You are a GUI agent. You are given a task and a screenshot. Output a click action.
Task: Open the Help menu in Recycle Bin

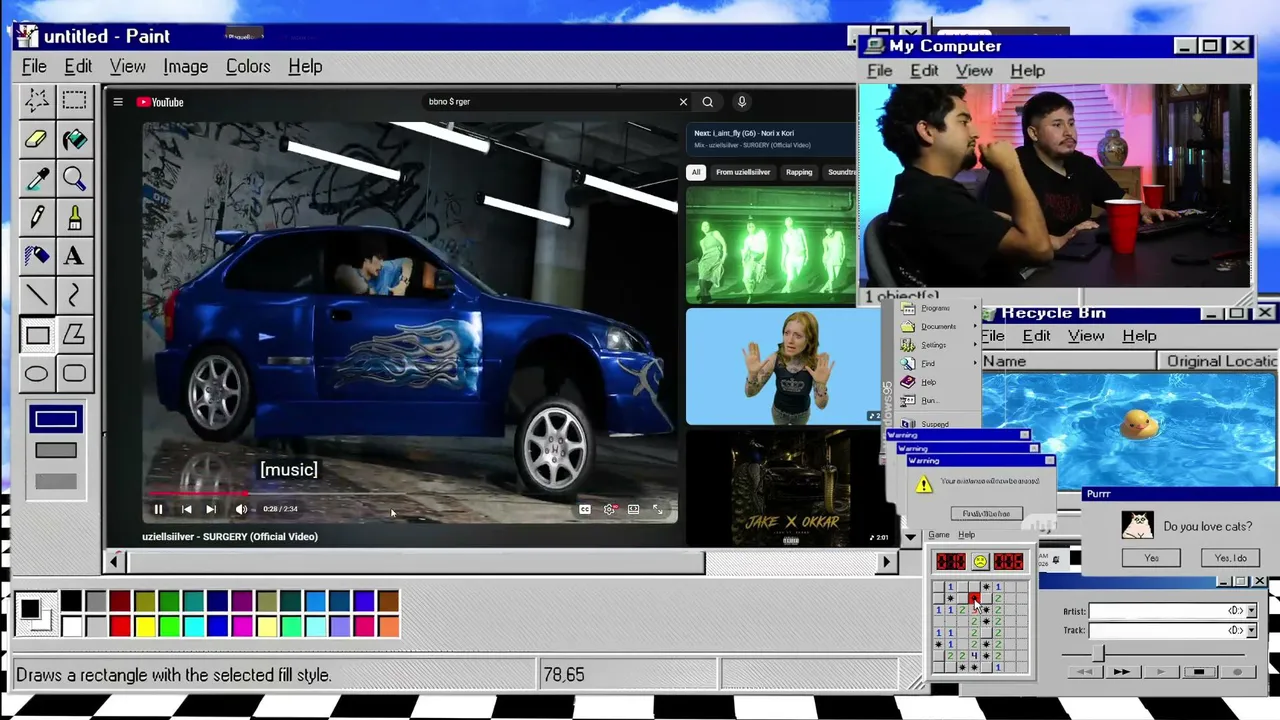point(1139,336)
